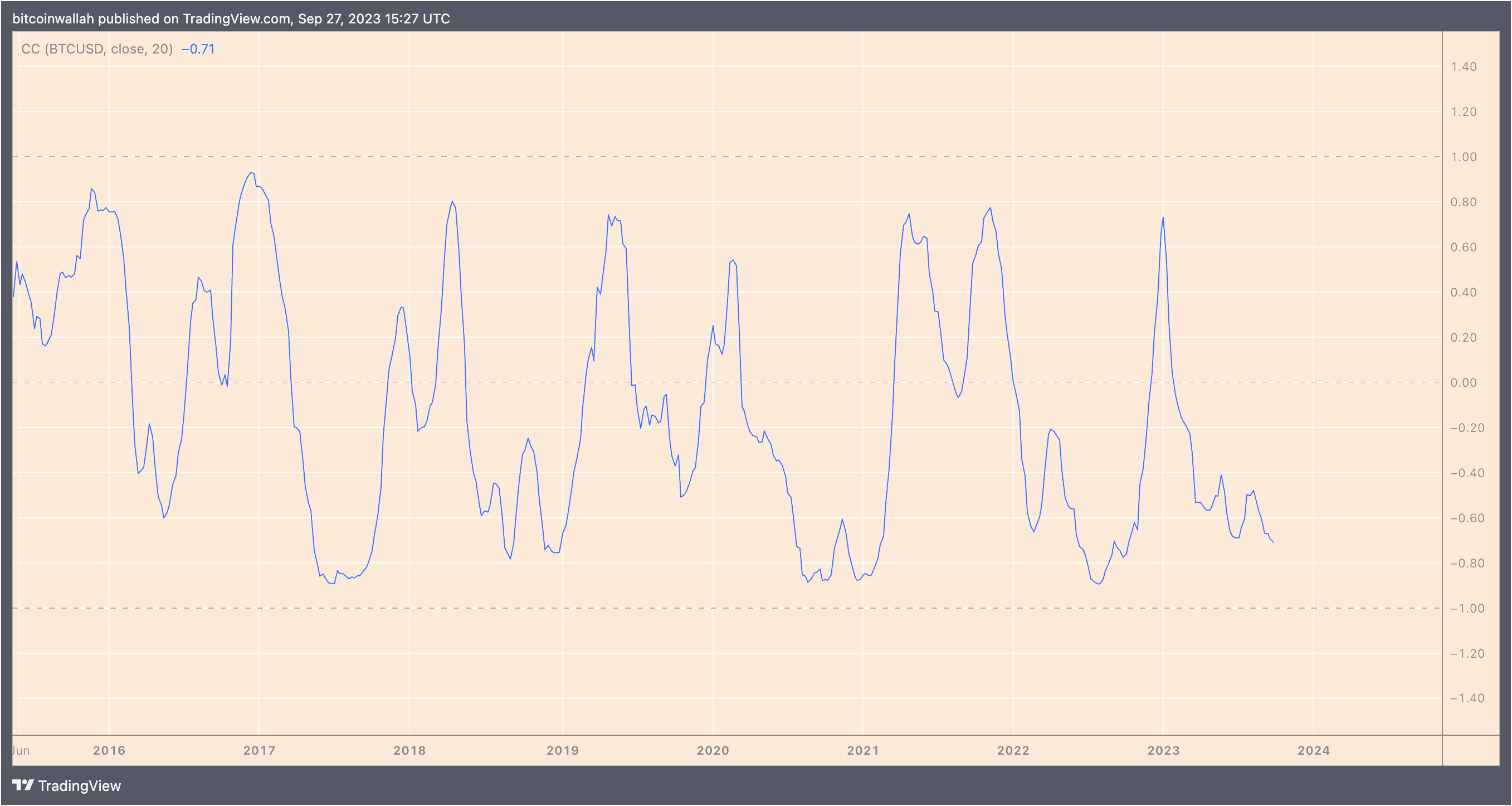Click the 0.80 value on price scale
Viewport: 1512px width, 806px height.
pyautogui.click(x=1464, y=202)
